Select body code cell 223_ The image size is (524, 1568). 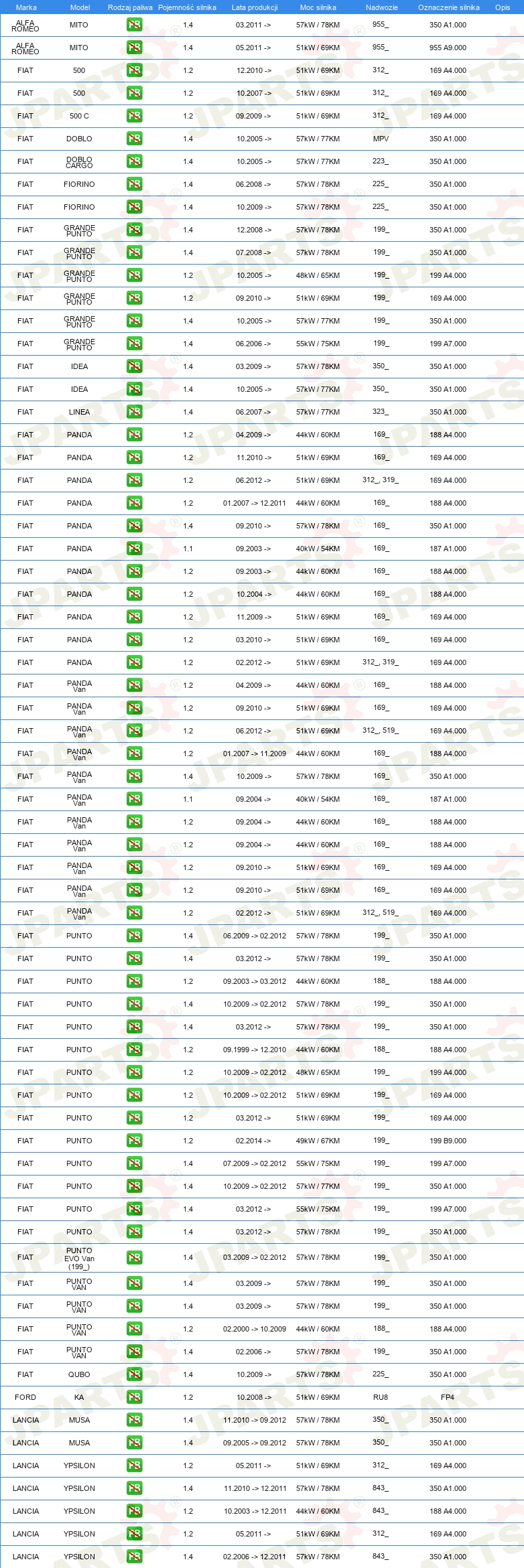(381, 161)
